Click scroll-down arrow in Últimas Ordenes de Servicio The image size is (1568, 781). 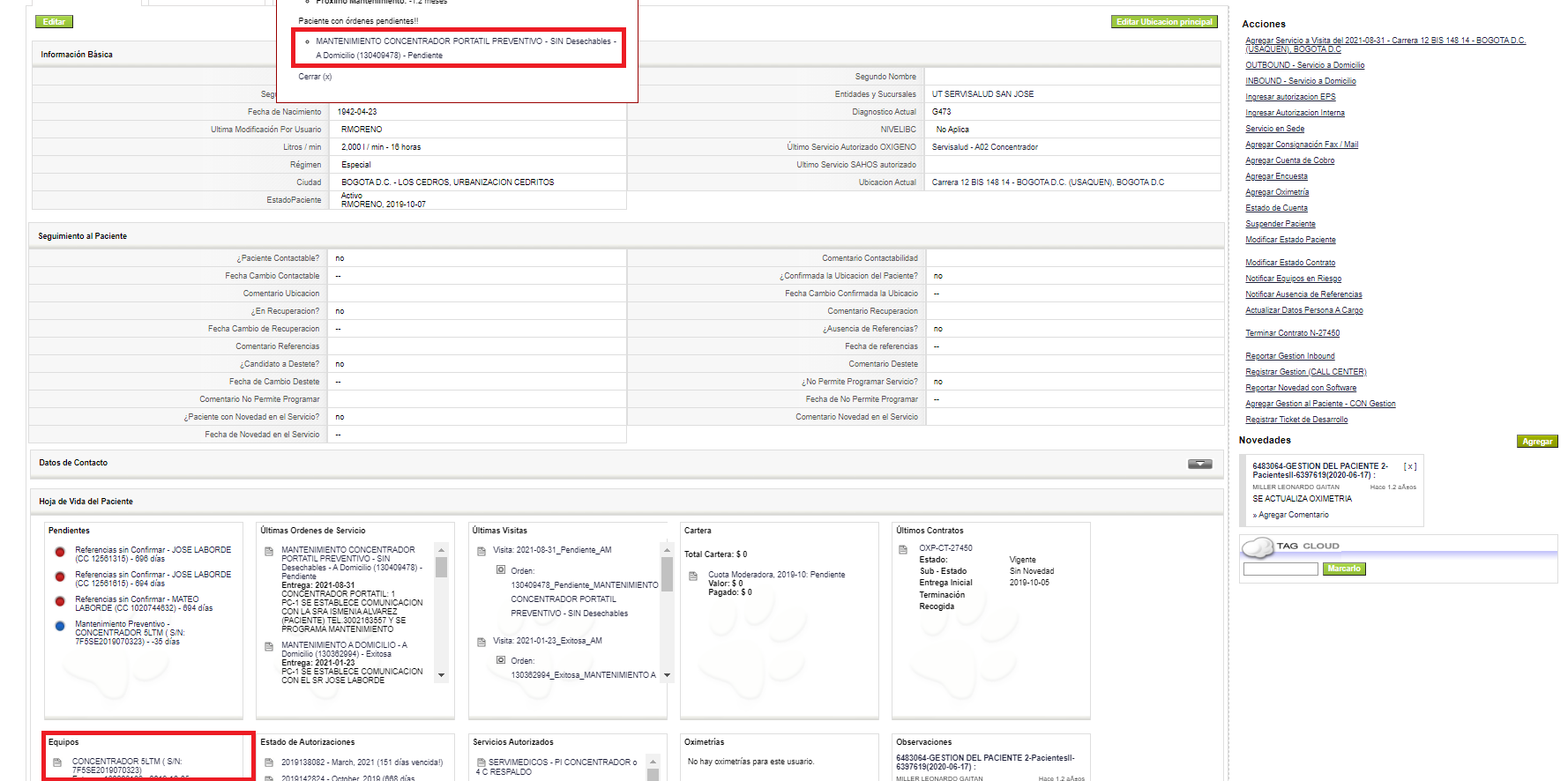point(441,675)
